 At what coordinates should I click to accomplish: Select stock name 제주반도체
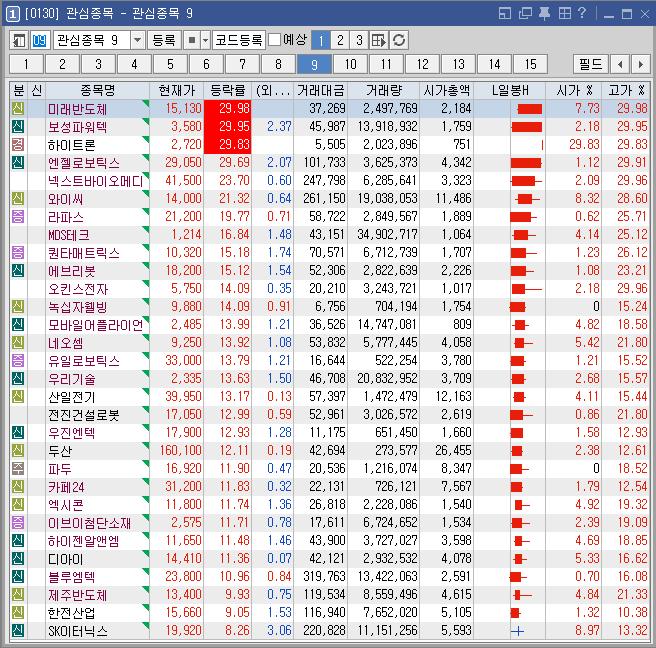[77, 595]
